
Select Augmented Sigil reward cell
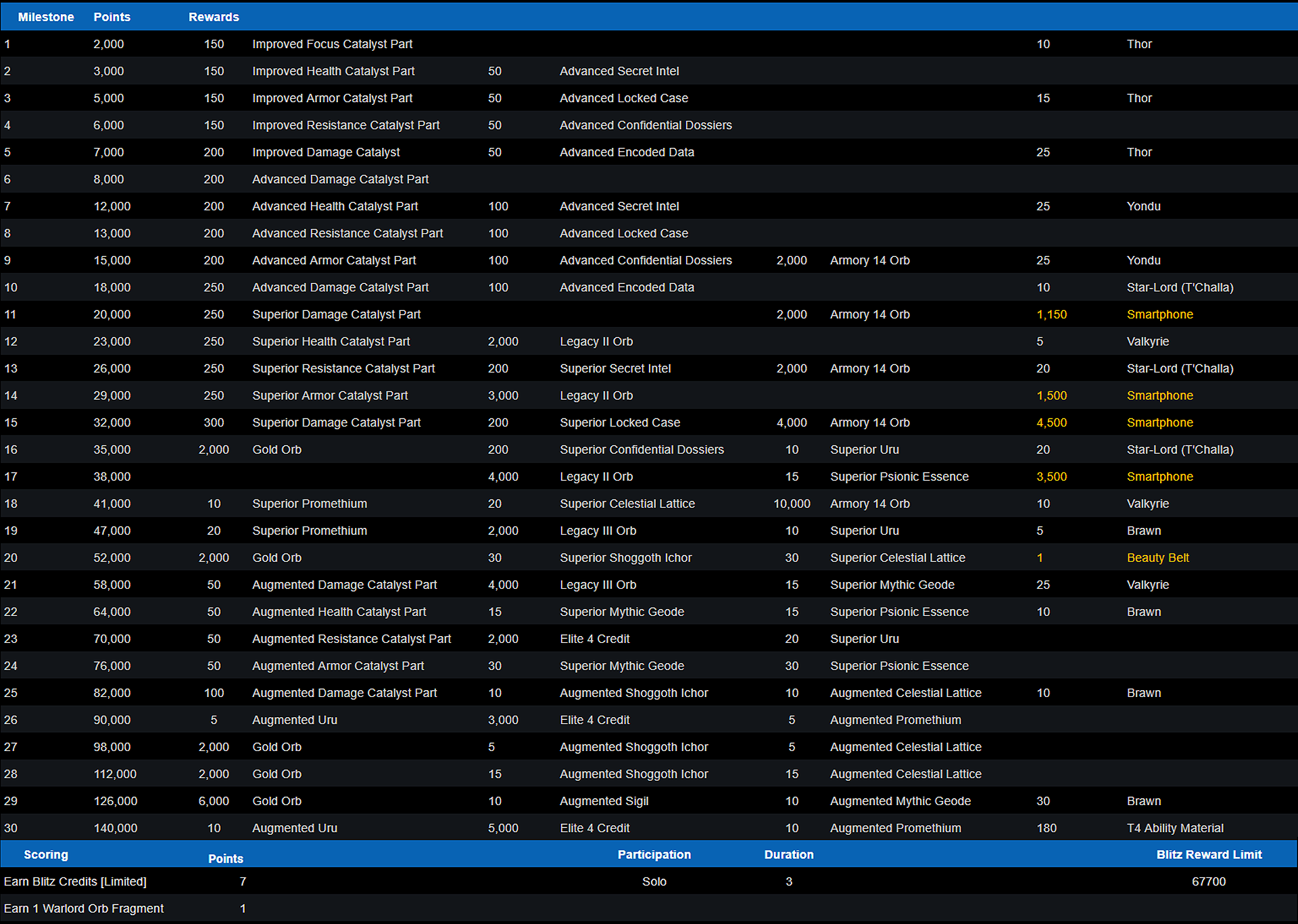tap(604, 801)
